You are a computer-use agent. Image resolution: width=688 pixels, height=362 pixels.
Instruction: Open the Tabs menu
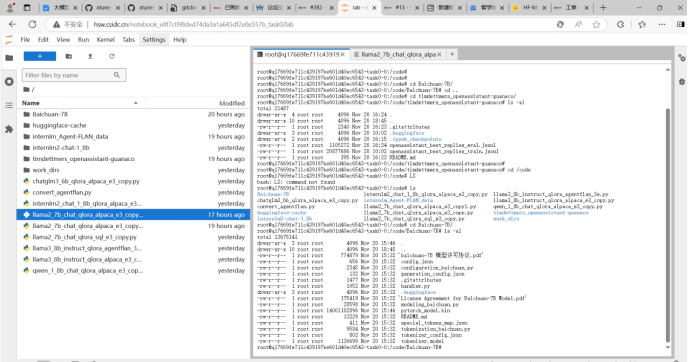(129, 39)
